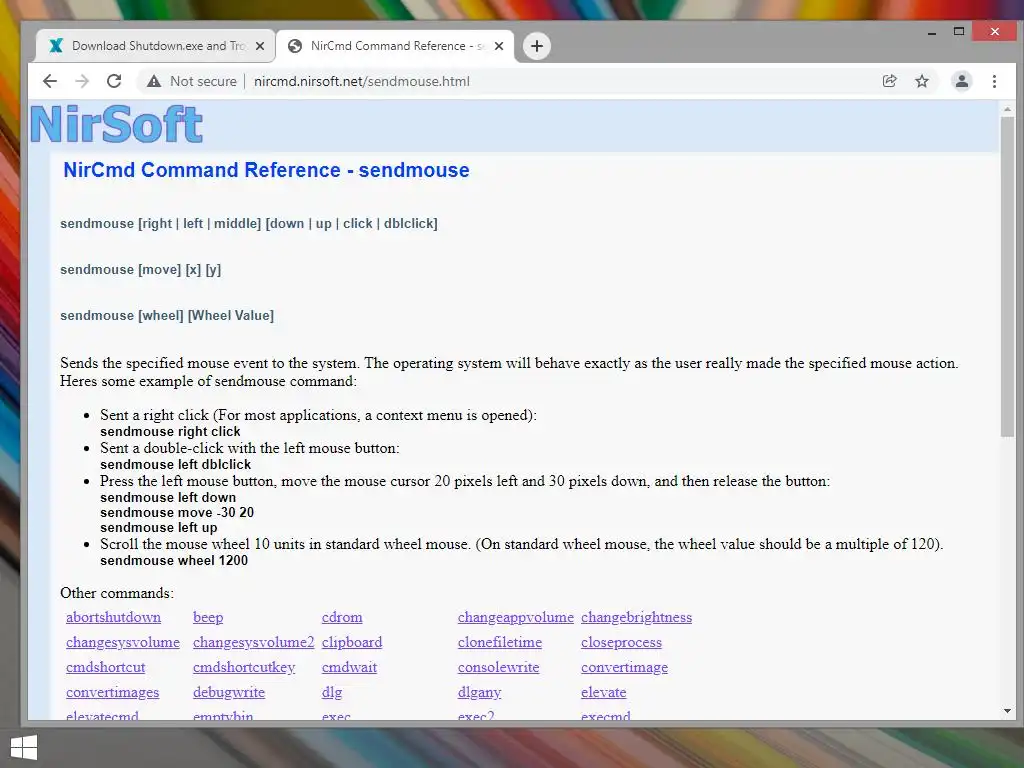Image resolution: width=1024 pixels, height=768 pixels.
Task: Open the changesysvolume link
Action: (123, 642)
